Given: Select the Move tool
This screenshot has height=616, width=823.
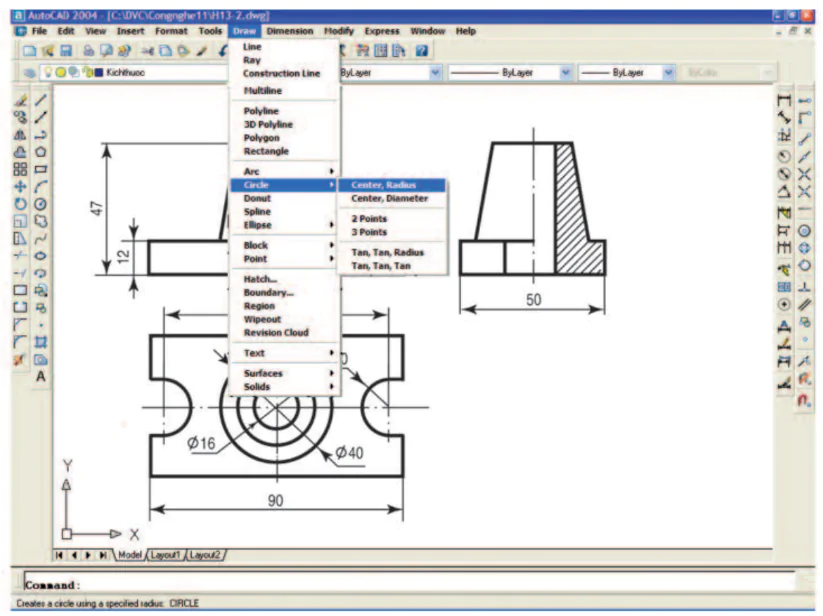Looking at the screenshot, I should click(x=20, y=186).
